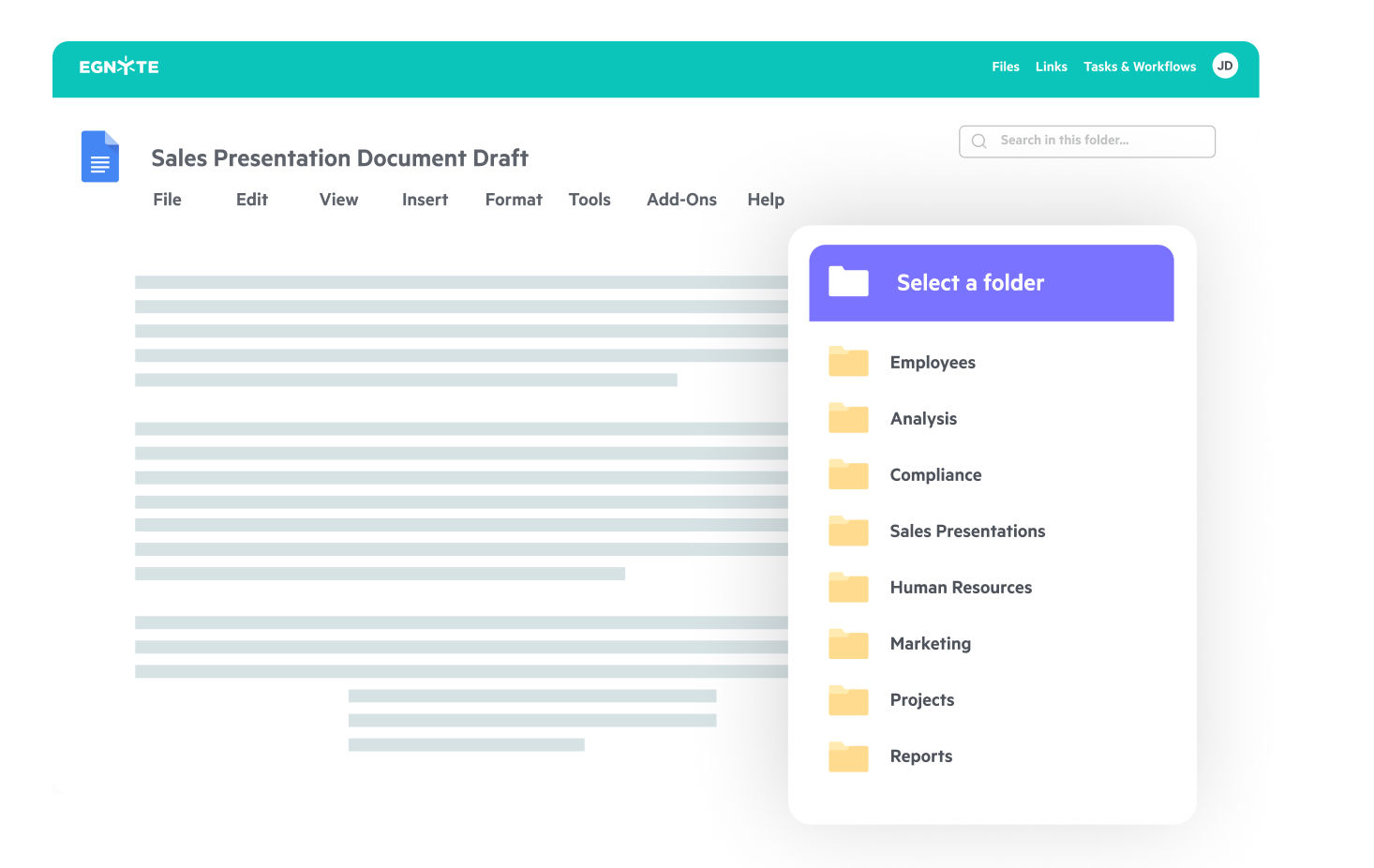Click the Compliance folder icon
This screenshot has width=1374, height=868.
click(848, 474)
